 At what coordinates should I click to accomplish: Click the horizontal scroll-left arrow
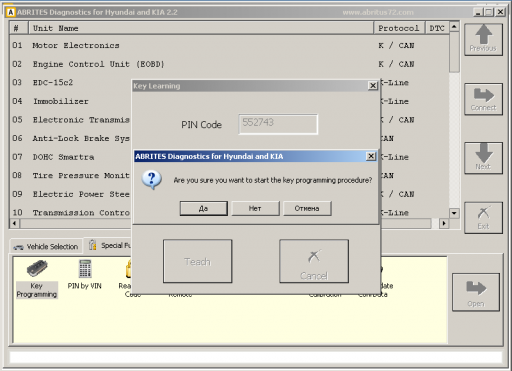pyautogui.click(x=15, y=223)
